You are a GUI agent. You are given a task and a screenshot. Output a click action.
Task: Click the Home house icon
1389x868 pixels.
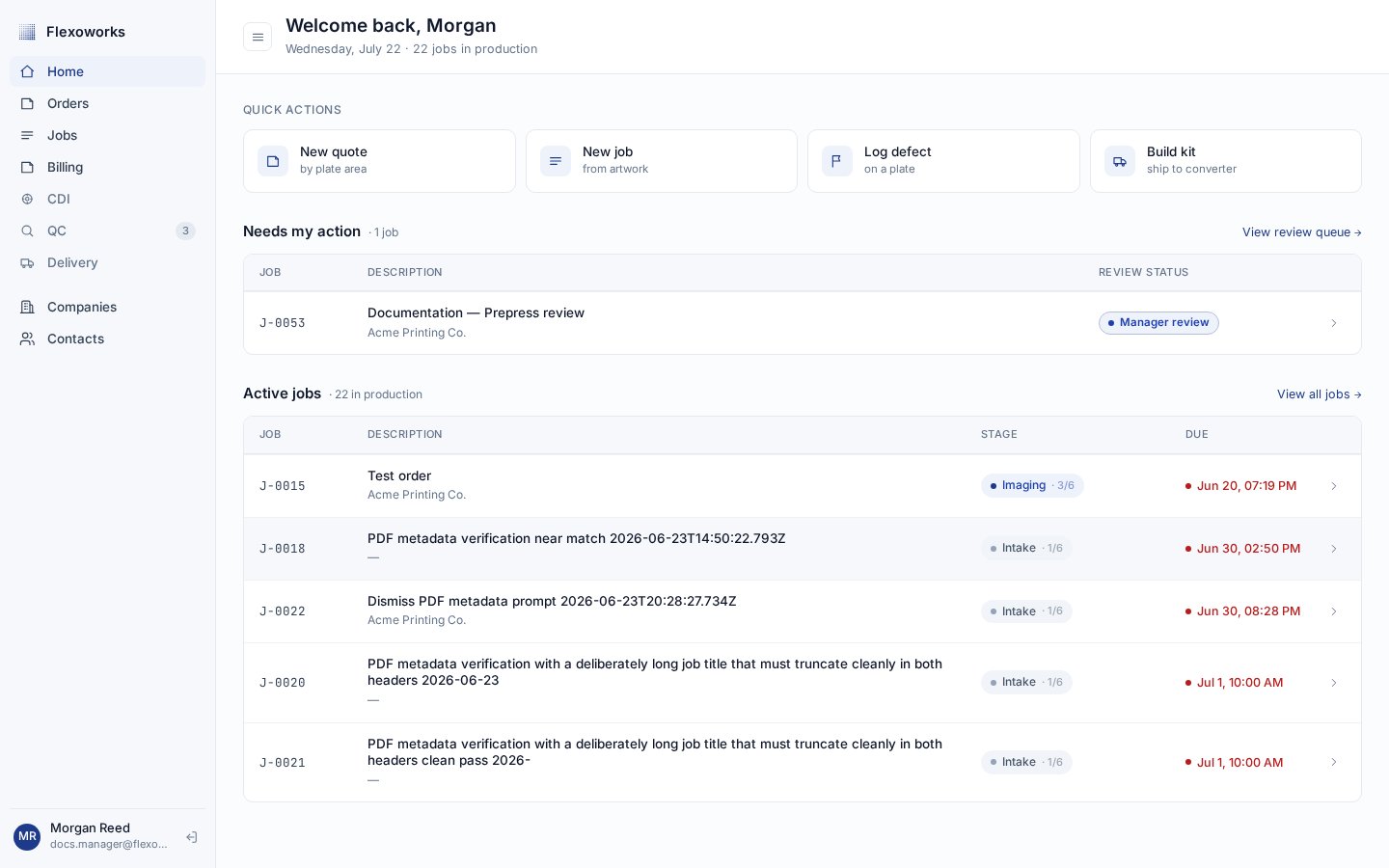click(27, 71)
